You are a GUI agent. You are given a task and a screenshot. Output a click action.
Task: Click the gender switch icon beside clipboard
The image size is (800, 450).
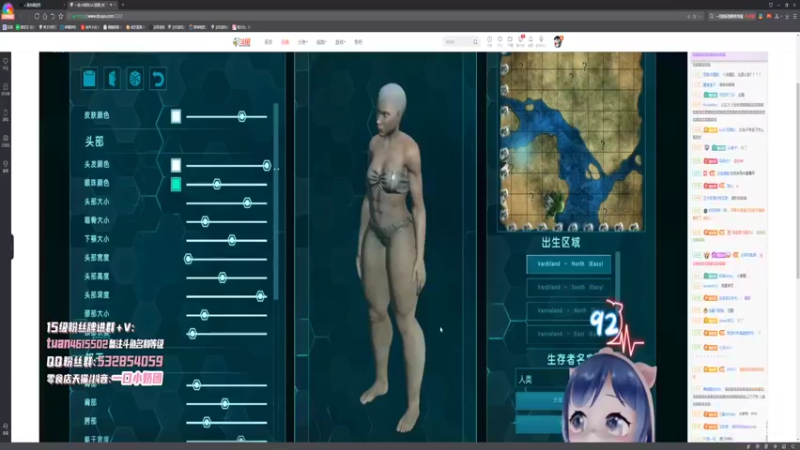coord(112,79)
